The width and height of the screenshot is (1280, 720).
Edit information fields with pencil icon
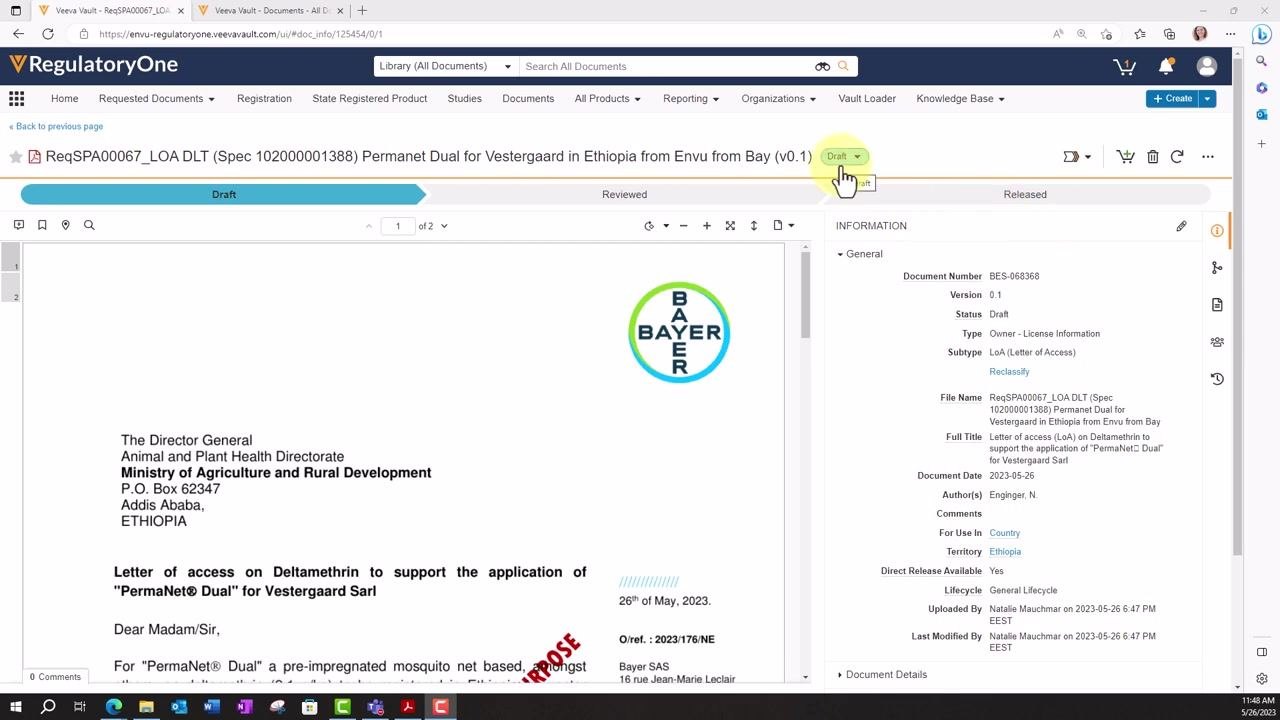click(x=1181, y=226)
